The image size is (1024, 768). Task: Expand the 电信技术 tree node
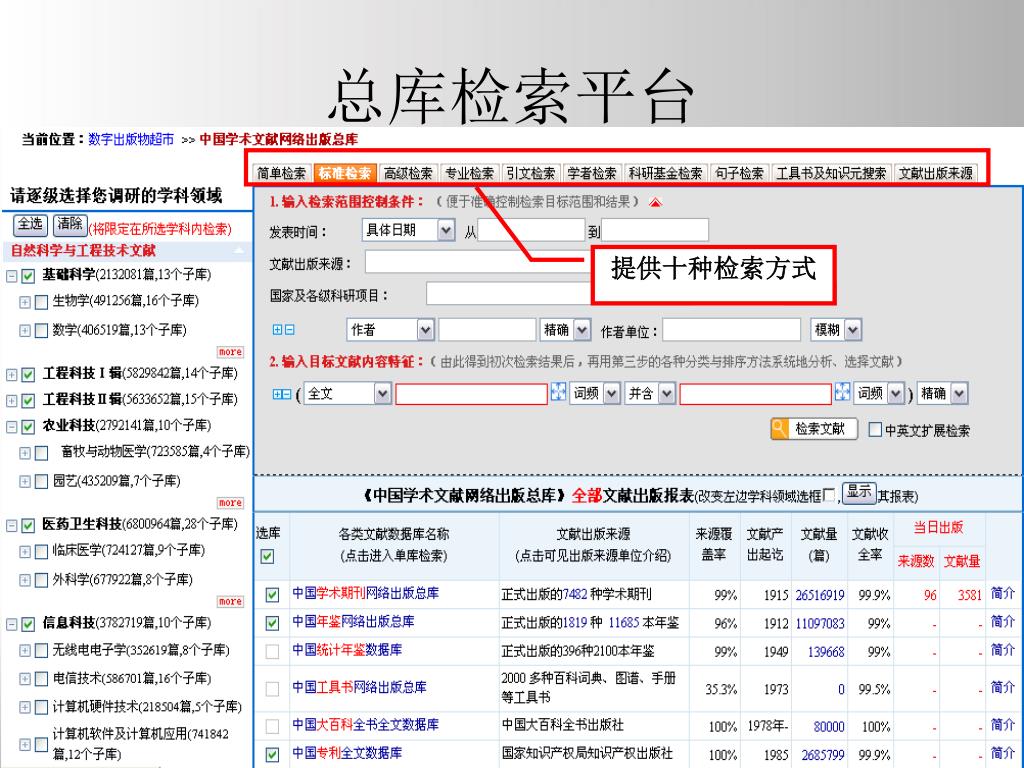[25, 679]
